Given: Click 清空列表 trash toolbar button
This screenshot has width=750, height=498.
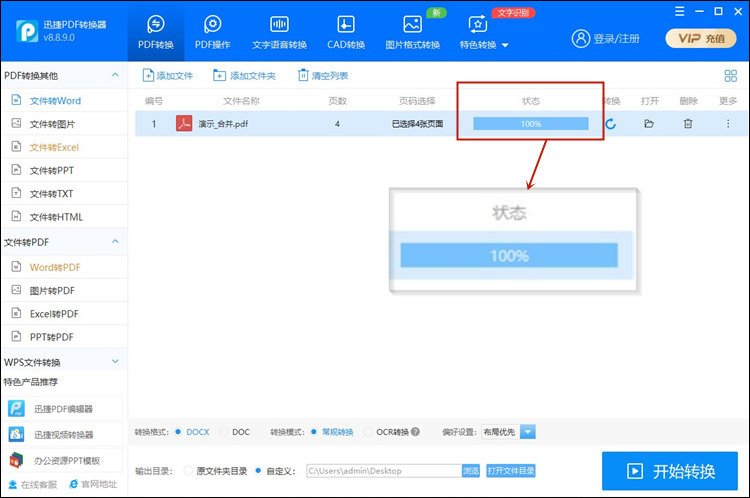Looking at the screenshot, I should coord(323,75).
